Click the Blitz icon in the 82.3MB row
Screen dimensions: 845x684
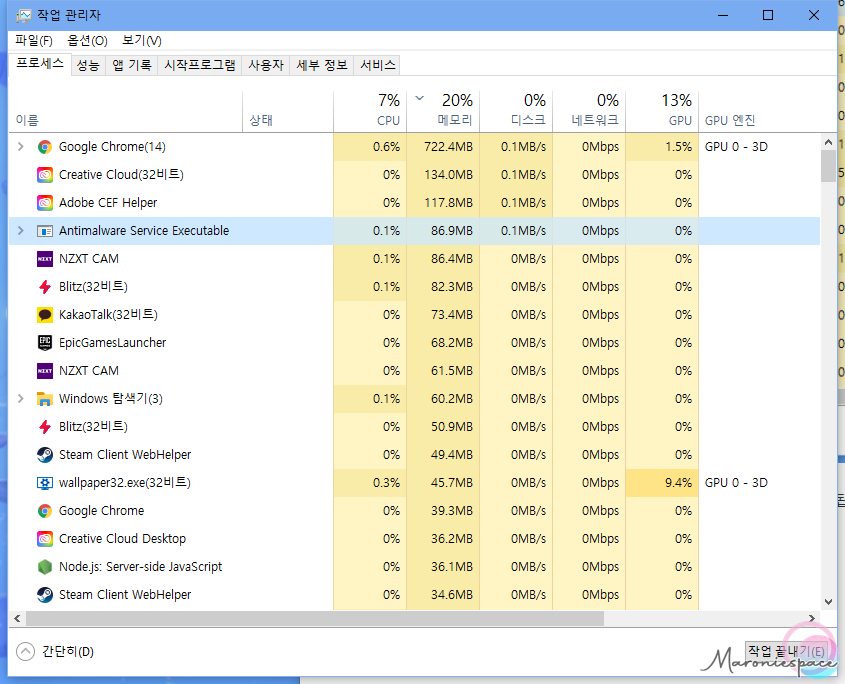click(45, 287)
